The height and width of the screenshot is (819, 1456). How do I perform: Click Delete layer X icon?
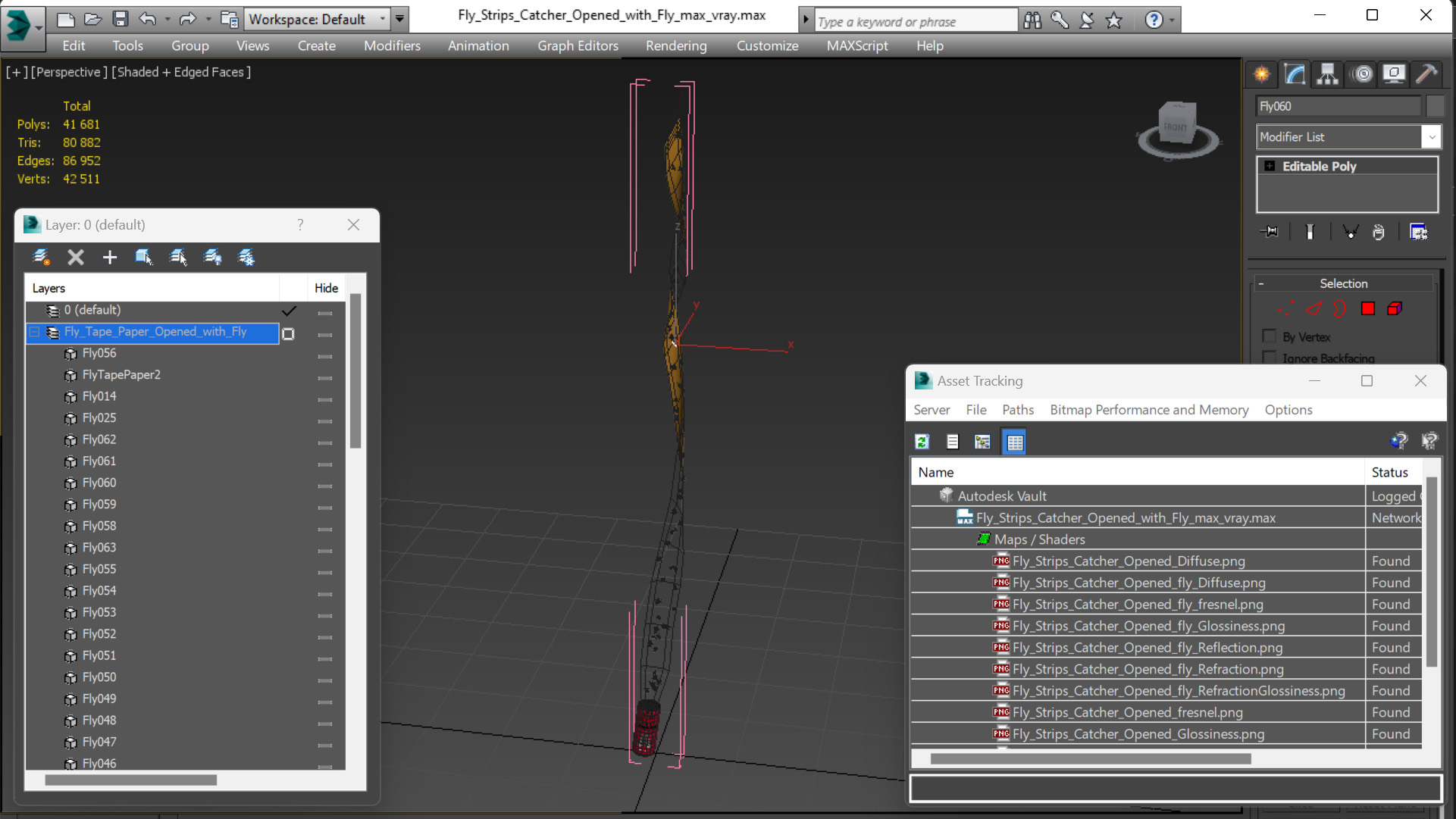click(75, 258)
